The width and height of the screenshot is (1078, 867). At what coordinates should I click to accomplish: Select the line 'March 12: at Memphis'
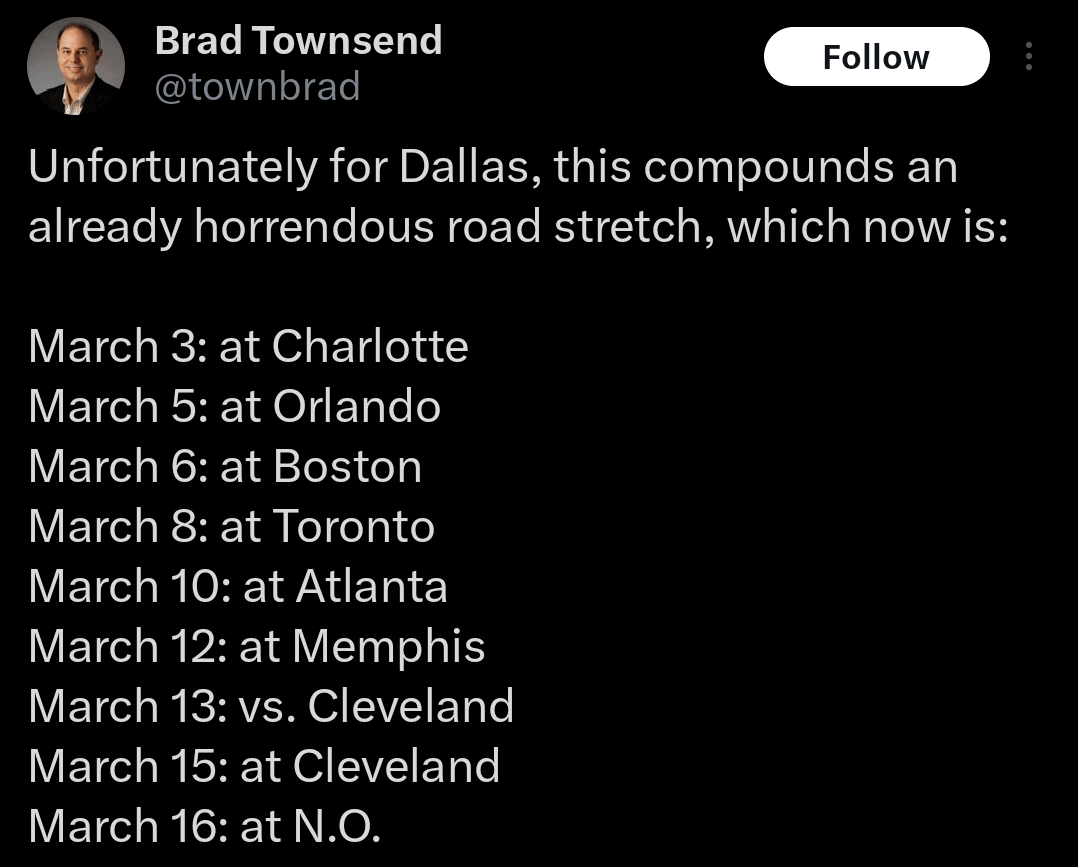pyautogui.click(x=256, y=646)
